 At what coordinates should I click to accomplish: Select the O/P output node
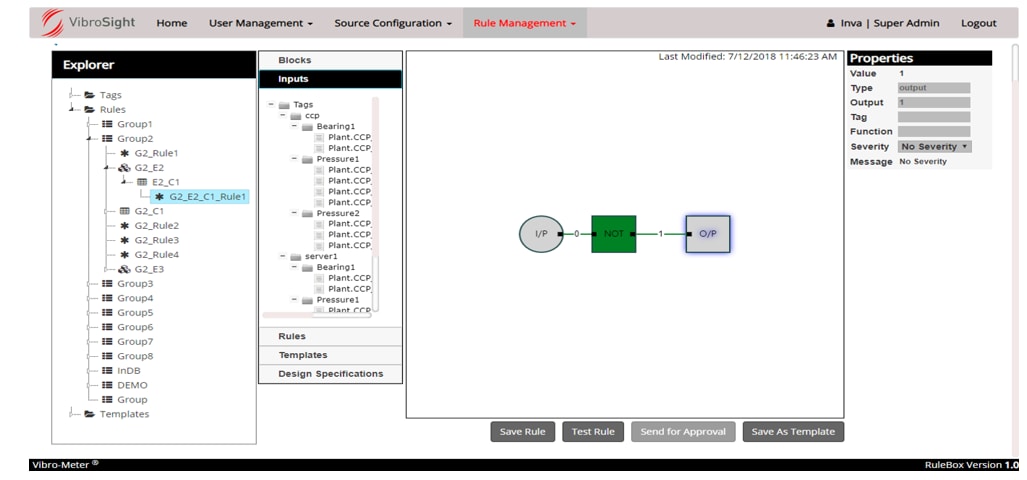point(708,233)
